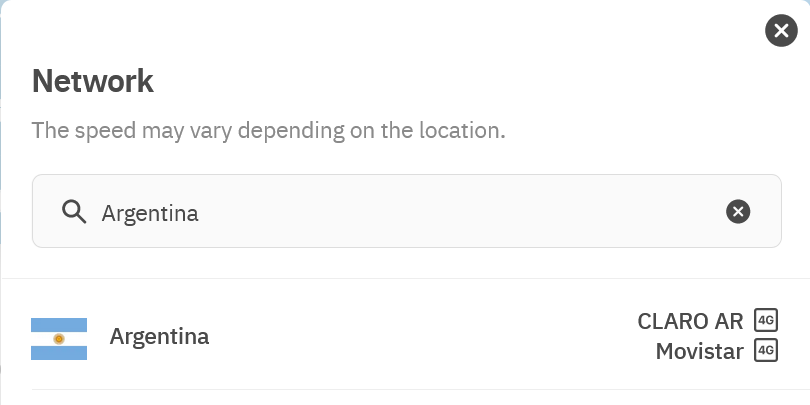Image resolution: width=810 pixels, height=405 pixels.
Task: Click the bottom blue stripe of flag
Action: pos(59,353)
